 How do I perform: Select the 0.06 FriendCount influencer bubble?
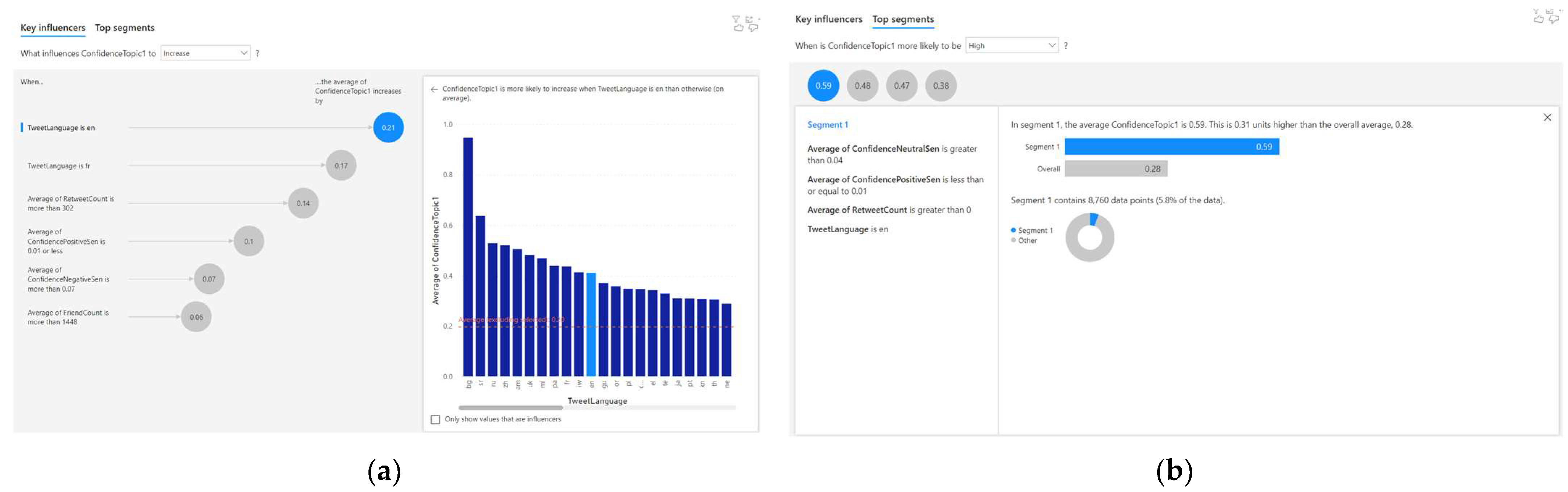coord(196,317)
